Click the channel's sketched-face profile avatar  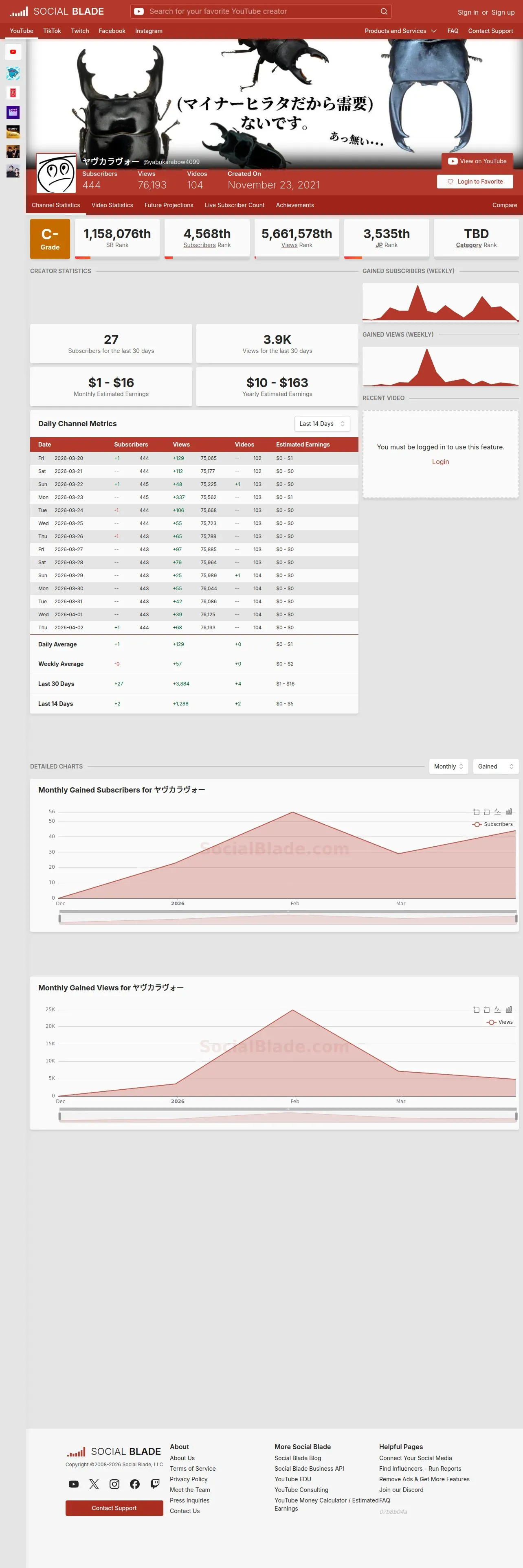click(56, 174)
